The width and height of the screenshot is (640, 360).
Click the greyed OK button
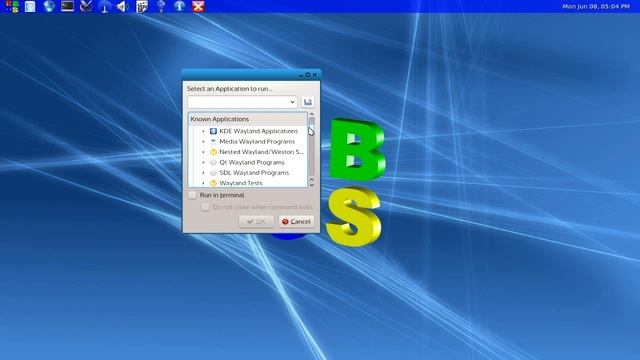(256, 222)
